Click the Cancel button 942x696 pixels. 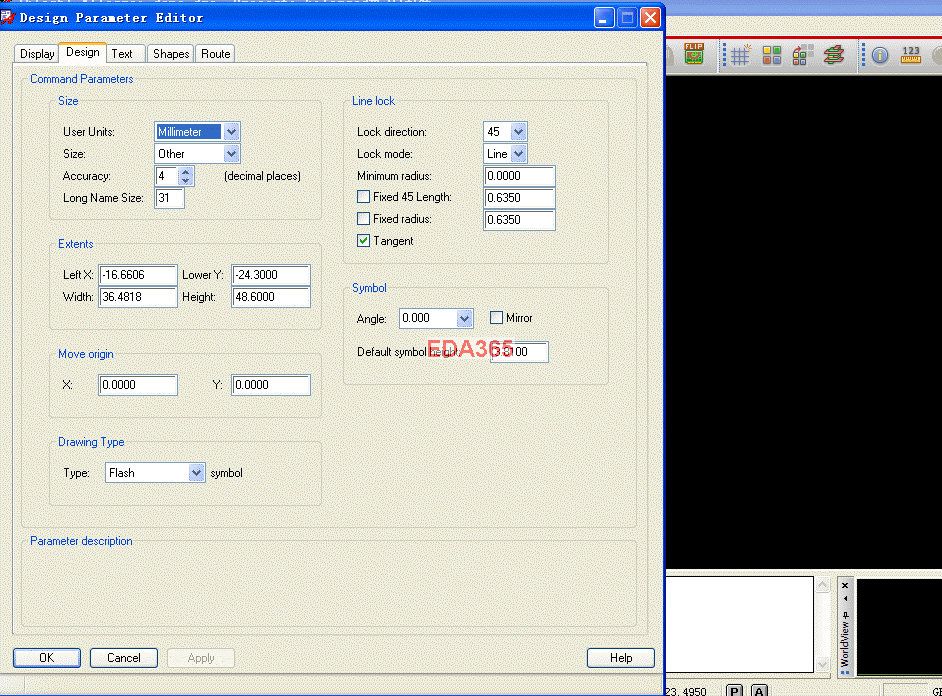point(124,658)
